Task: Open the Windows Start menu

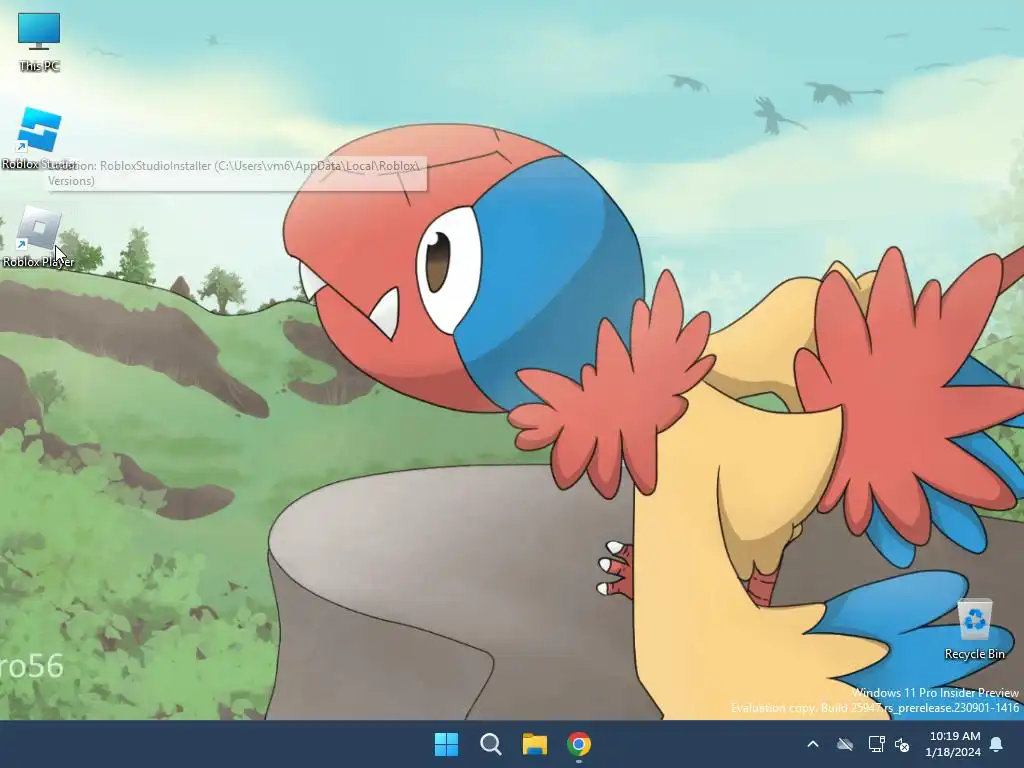Action: click(x=447, y=744)
